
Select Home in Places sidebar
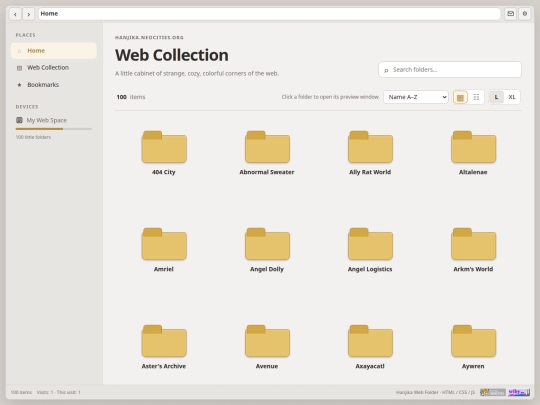(54, 51)
